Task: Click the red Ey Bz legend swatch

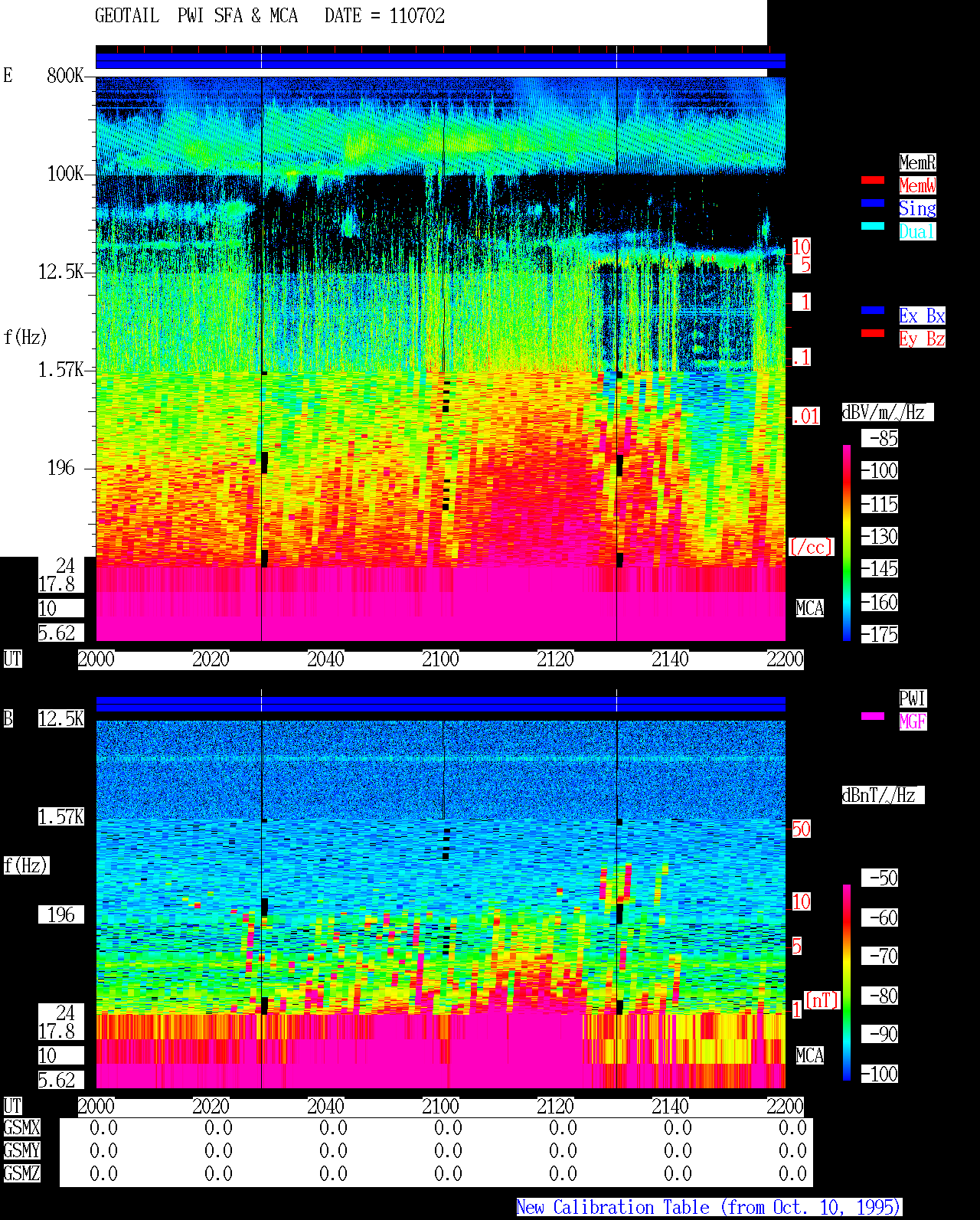Action: coord(873,333)
